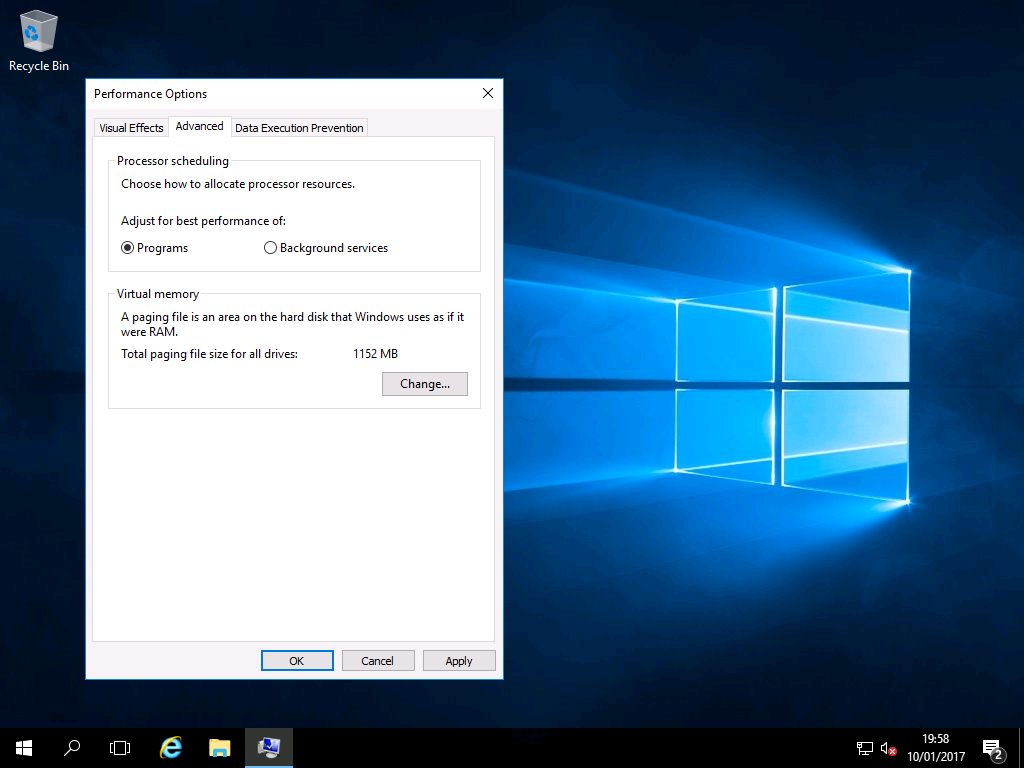Open the Data Execution Prevention tab
The image size is (1024, 768).
[299, 128]
